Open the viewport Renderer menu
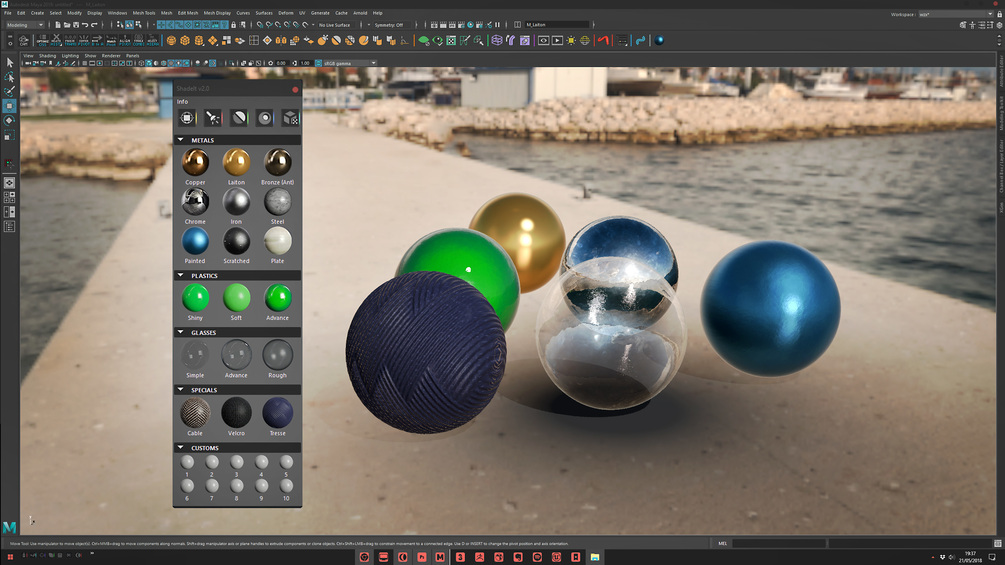The image size is (1005, 565). [x=111, y=56]
